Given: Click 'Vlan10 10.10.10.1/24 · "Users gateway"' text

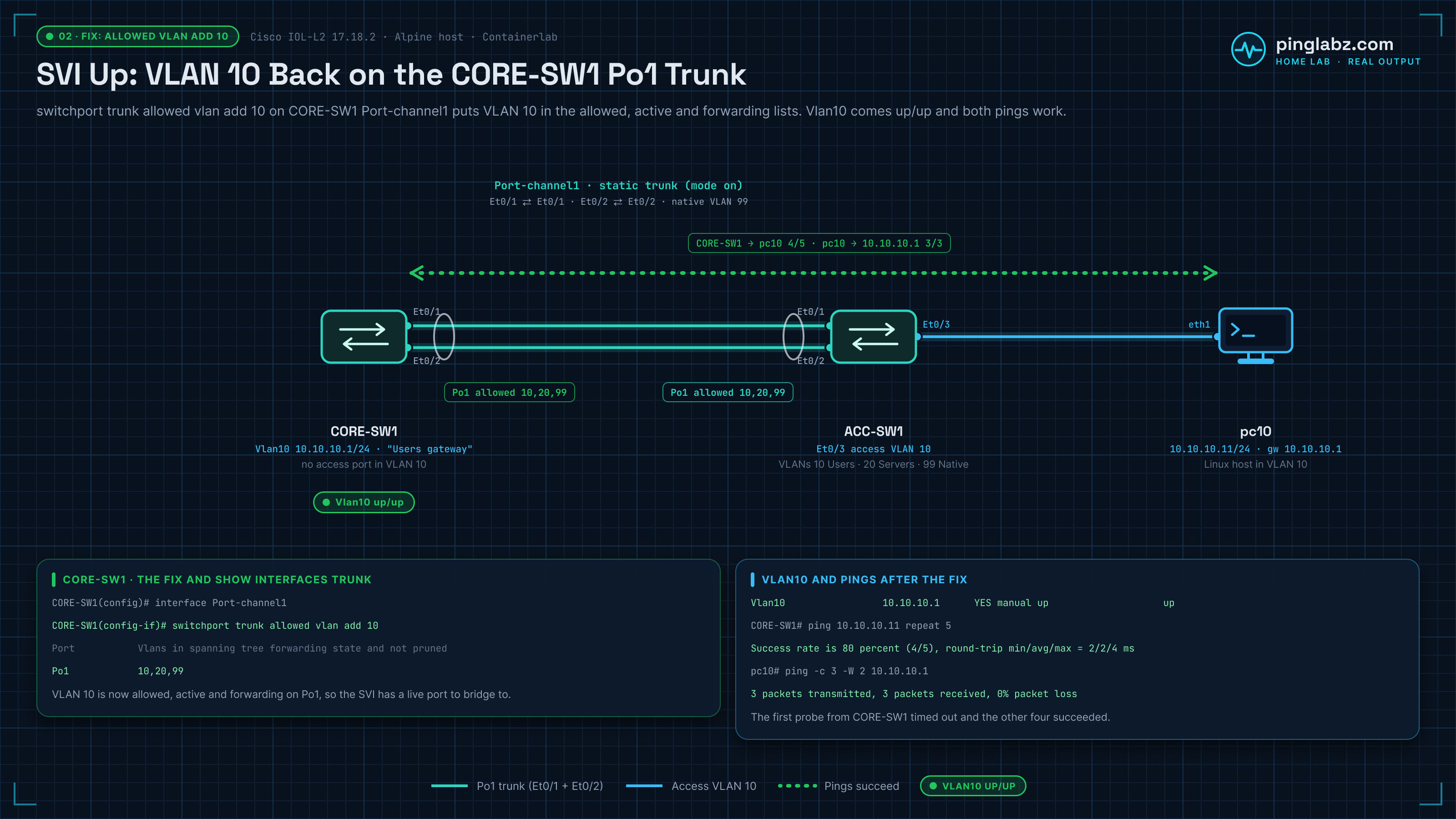Looking at the screenshot, I should pyautogui.click(x=364, y=449).
